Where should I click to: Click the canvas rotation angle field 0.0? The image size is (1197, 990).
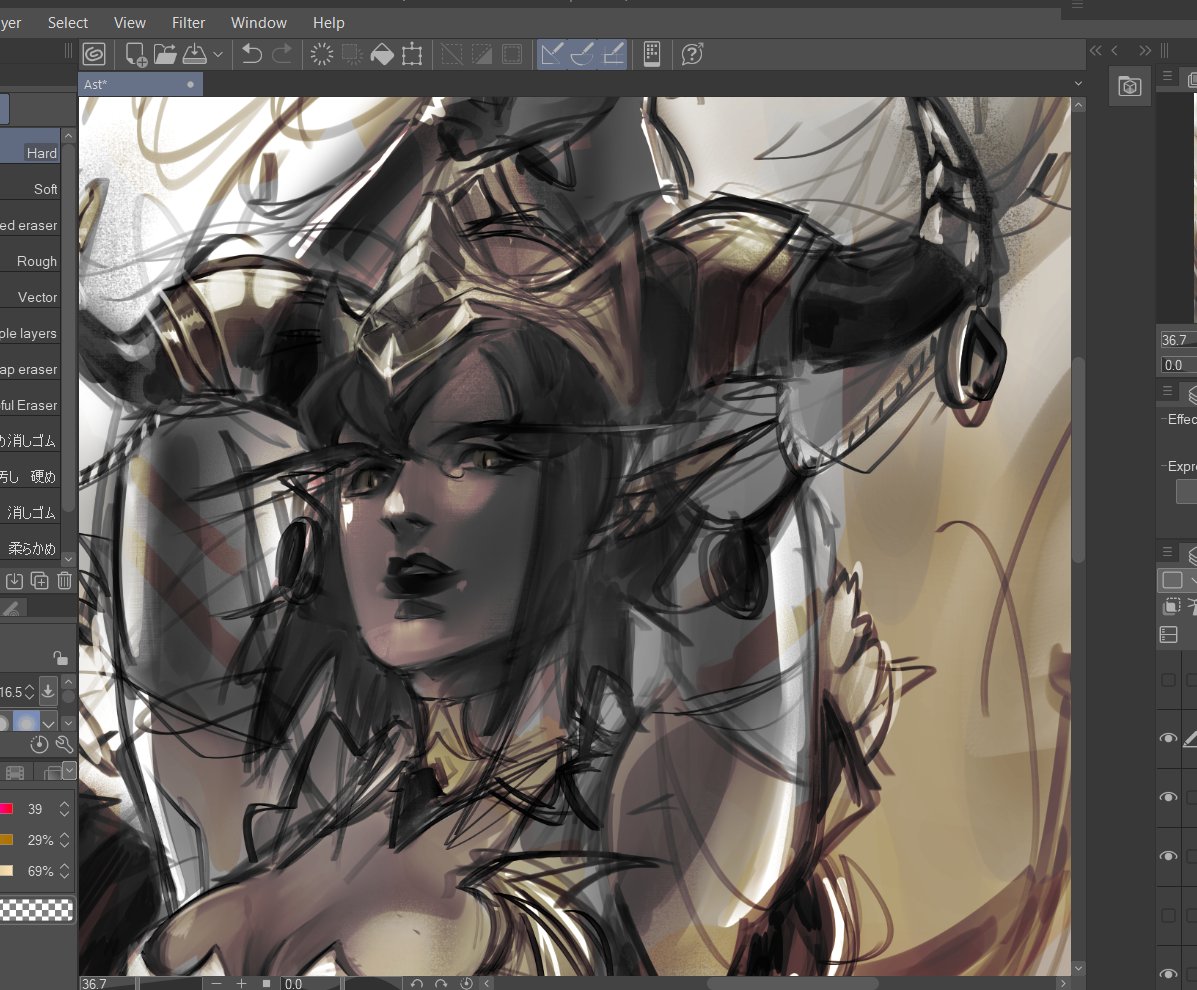311,983
